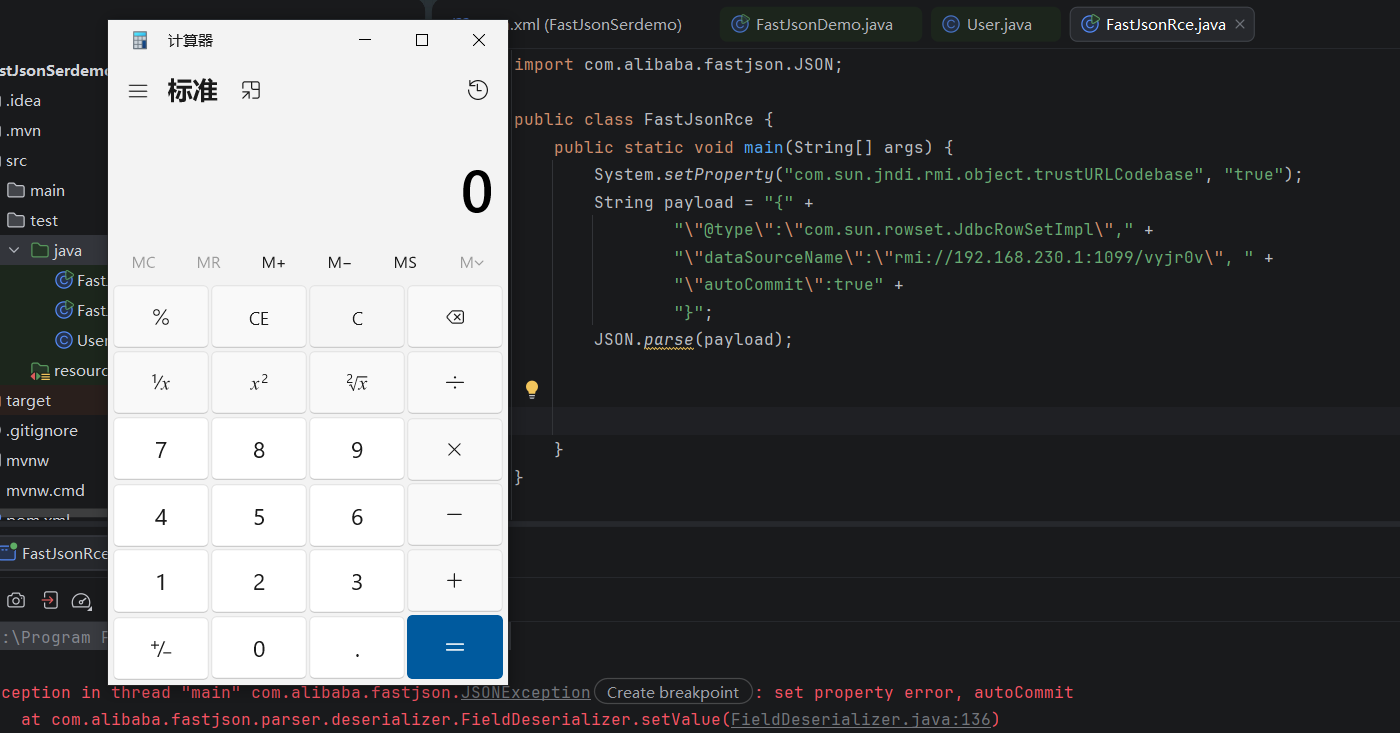Collapse the java folder chevron in project tree

pos(14,250)
